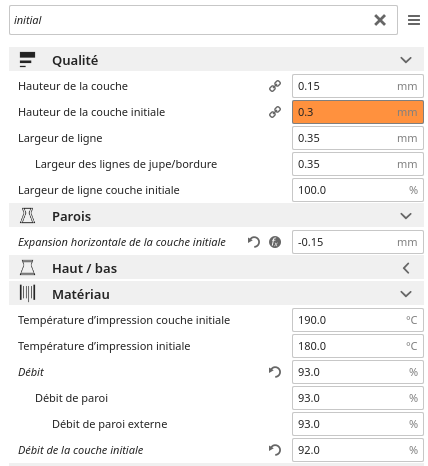The image size is (428, 466).
Task: Clear the settings search field
Action: pos(380,20)
